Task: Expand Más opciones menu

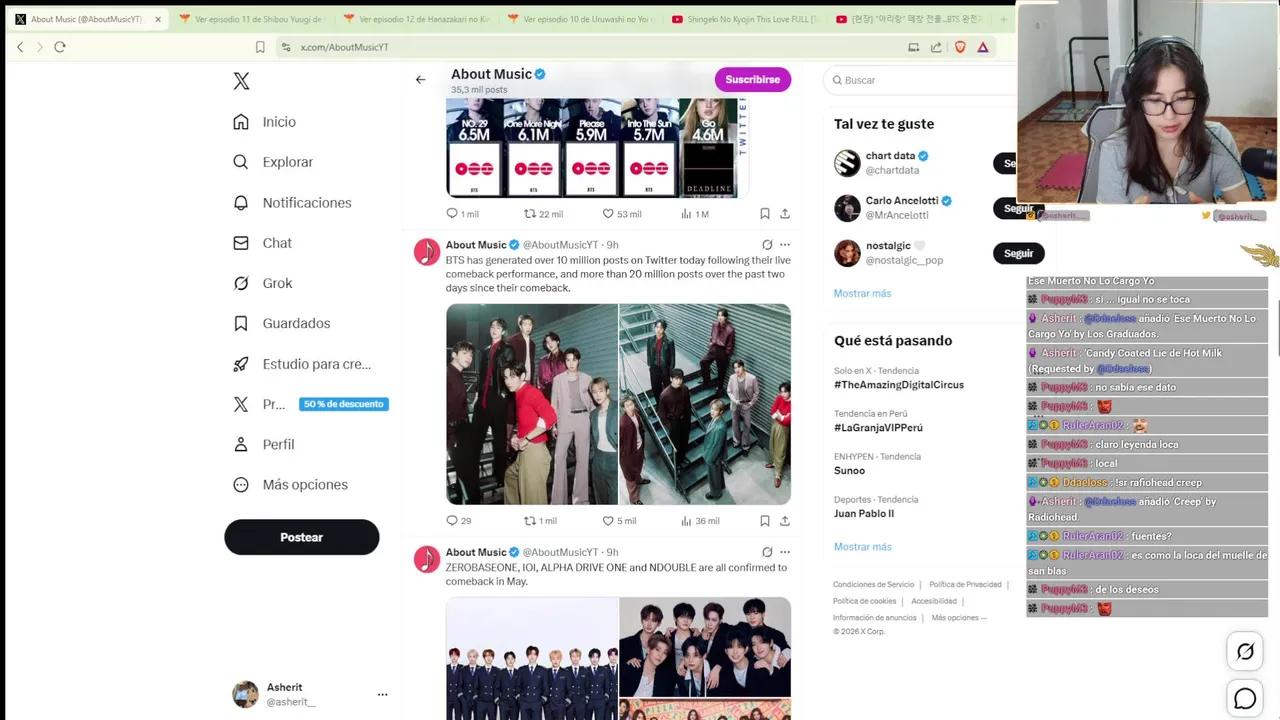Action: pos(291,484)
